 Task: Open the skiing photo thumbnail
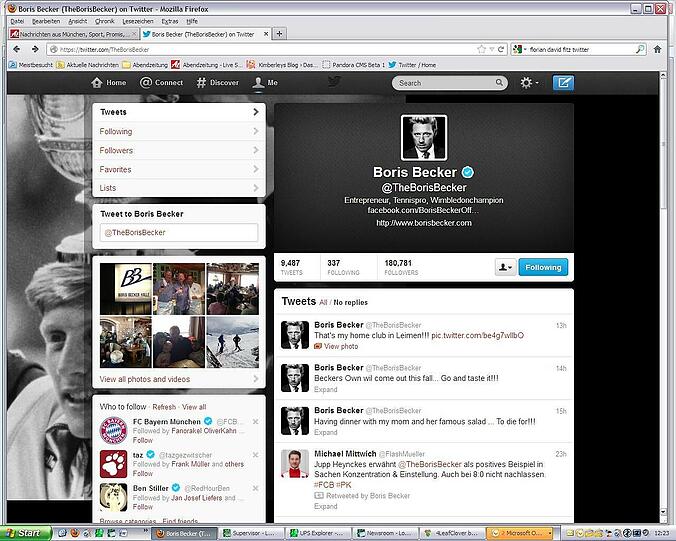[x=233, y=342]
